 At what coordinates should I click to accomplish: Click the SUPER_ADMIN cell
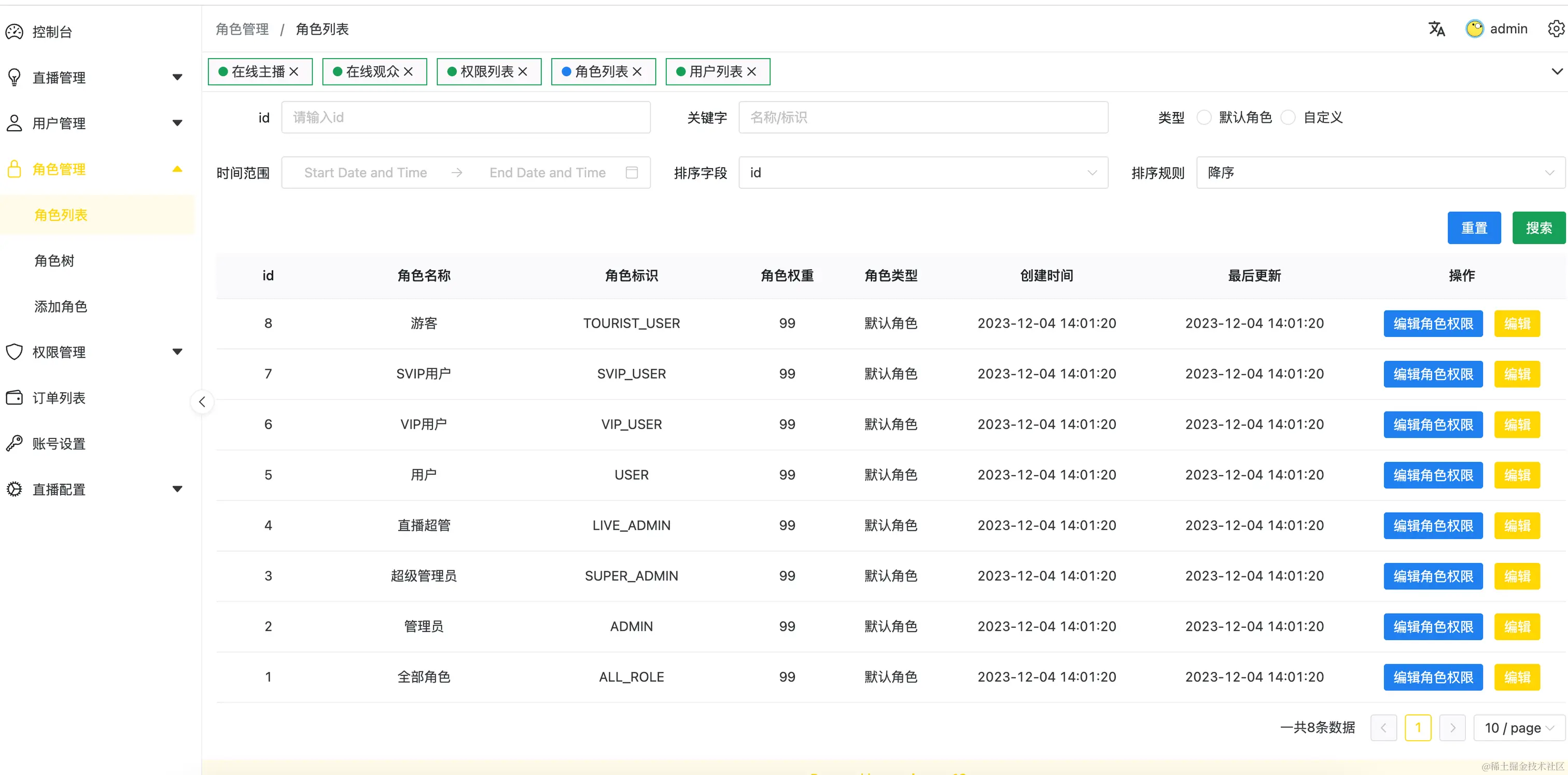tap(631, 575)
